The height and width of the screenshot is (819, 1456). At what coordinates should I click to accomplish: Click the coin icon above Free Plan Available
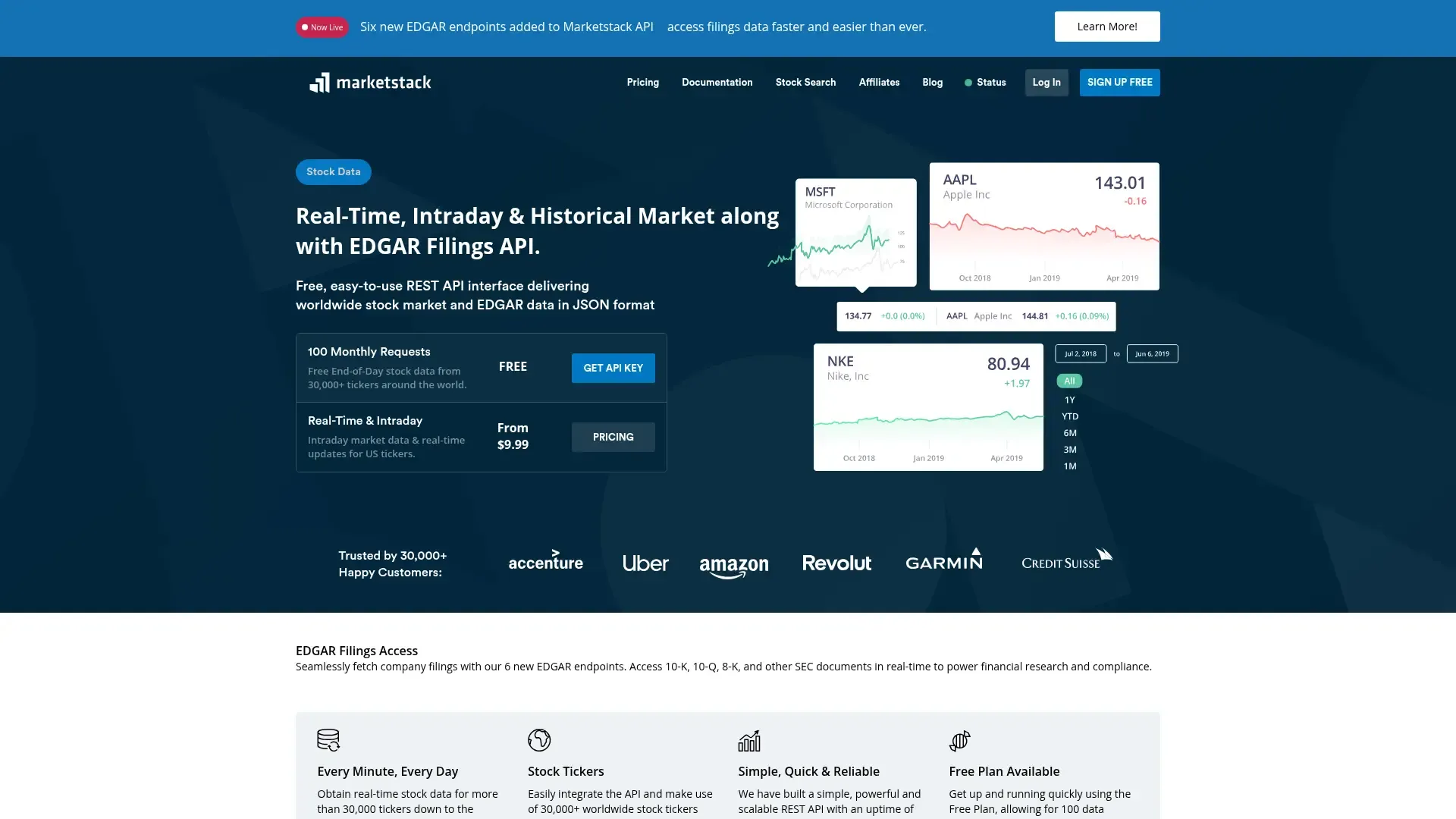click(x=960, y=740)
